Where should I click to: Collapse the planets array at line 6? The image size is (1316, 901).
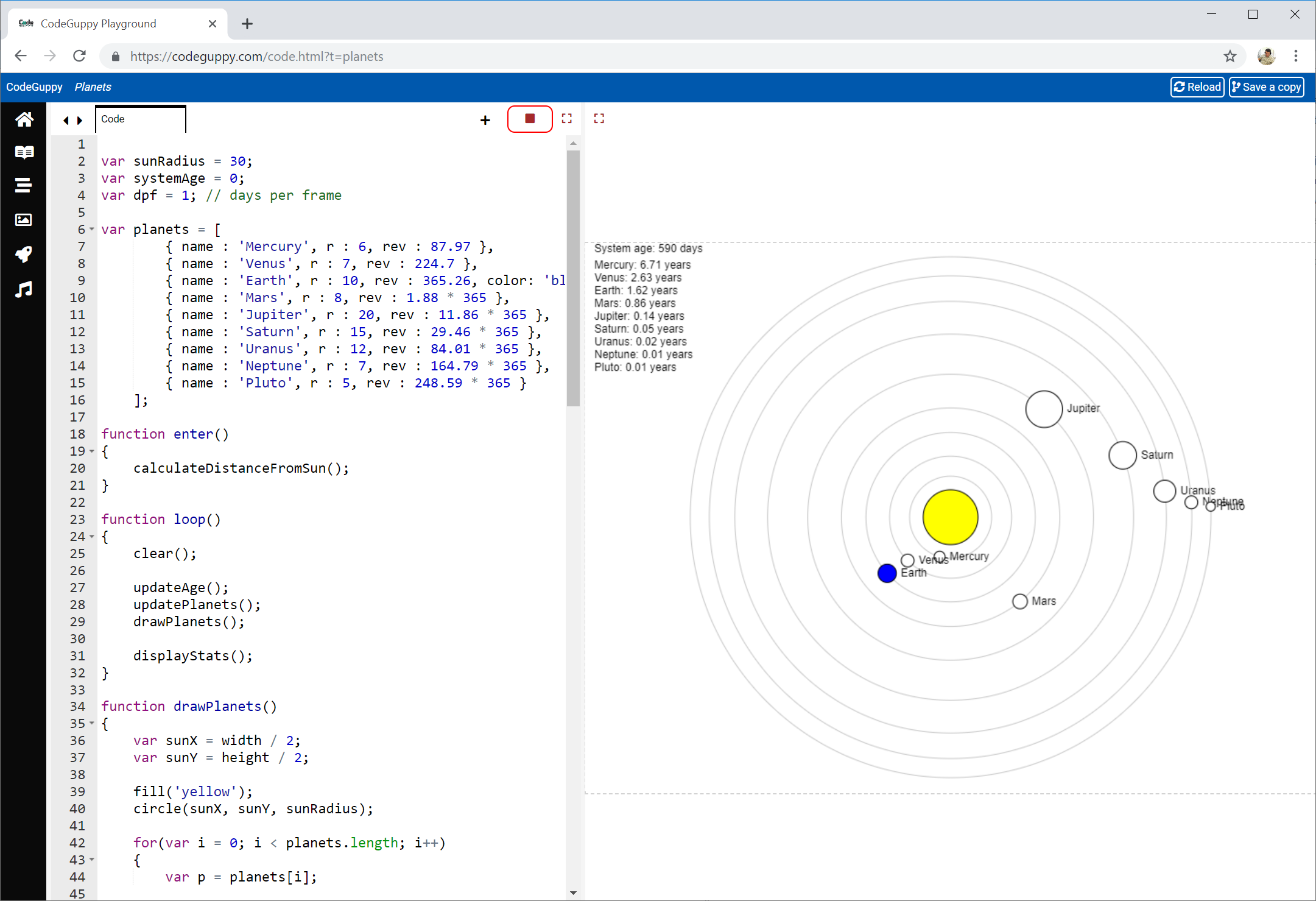(x=92, y=230)
